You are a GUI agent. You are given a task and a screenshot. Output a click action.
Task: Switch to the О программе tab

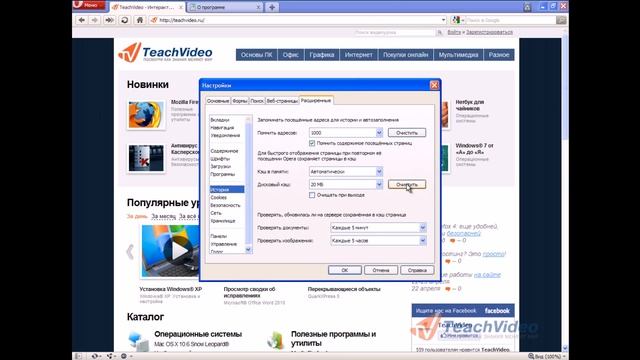[225, 7]
